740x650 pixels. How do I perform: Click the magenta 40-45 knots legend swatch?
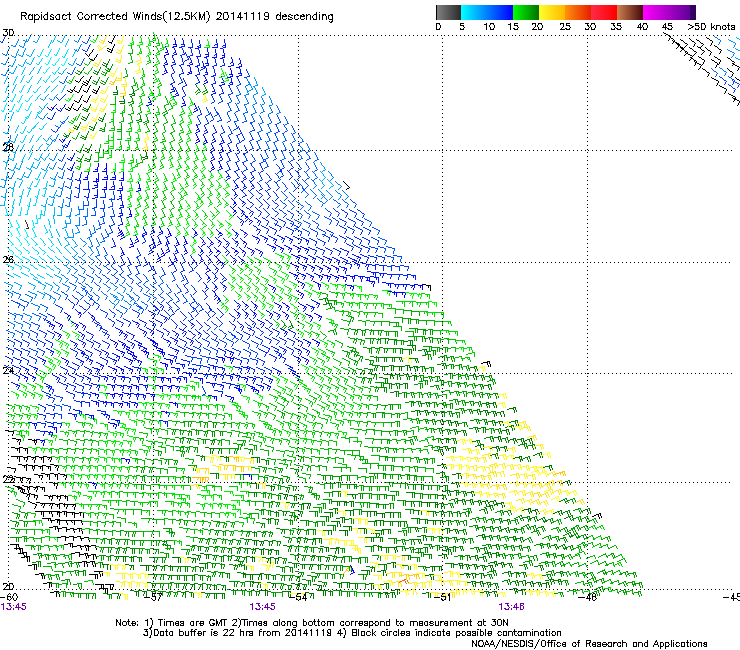tap(656, 12)
